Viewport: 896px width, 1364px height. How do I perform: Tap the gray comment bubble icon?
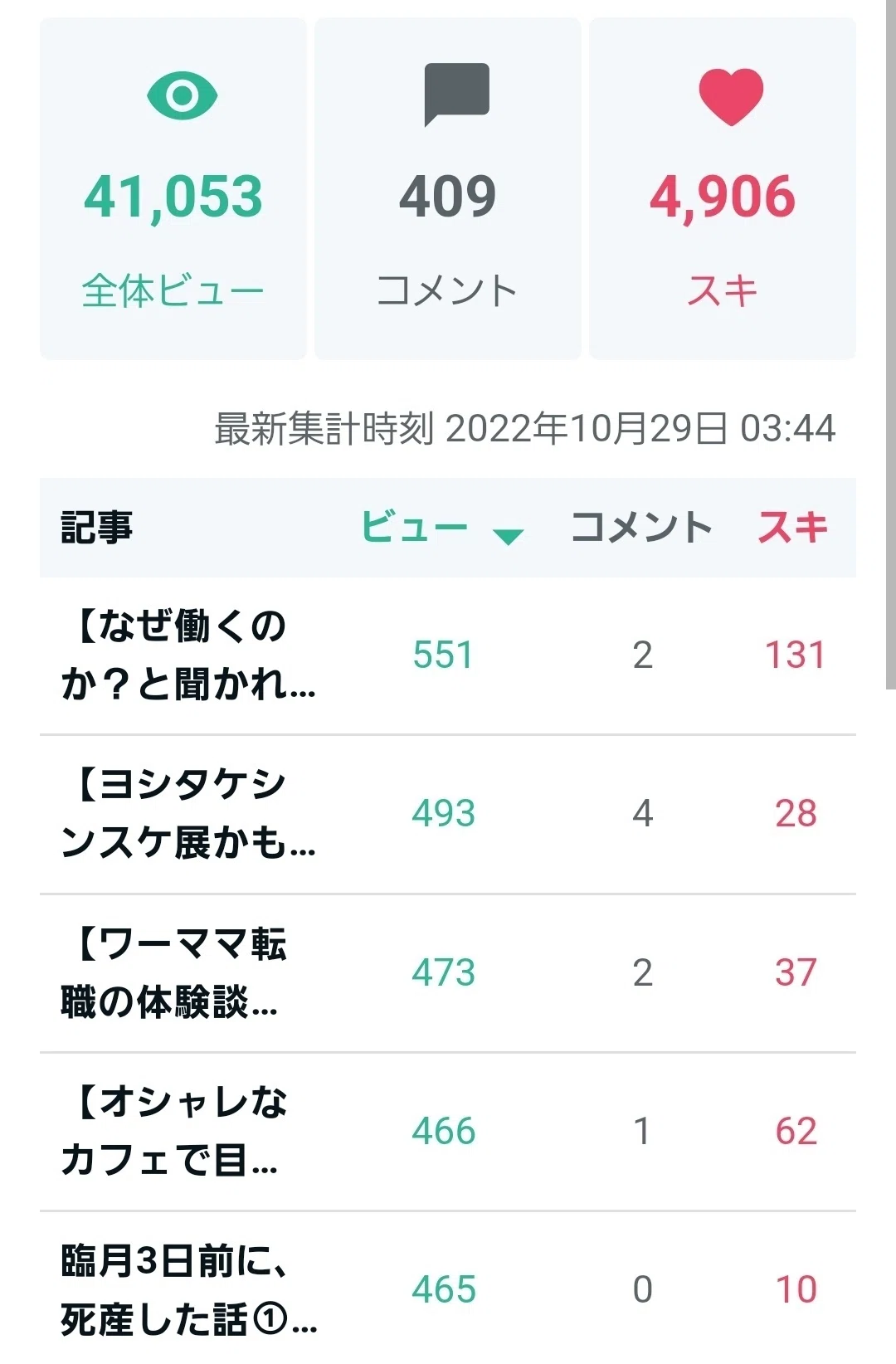(x=456, y=95)
